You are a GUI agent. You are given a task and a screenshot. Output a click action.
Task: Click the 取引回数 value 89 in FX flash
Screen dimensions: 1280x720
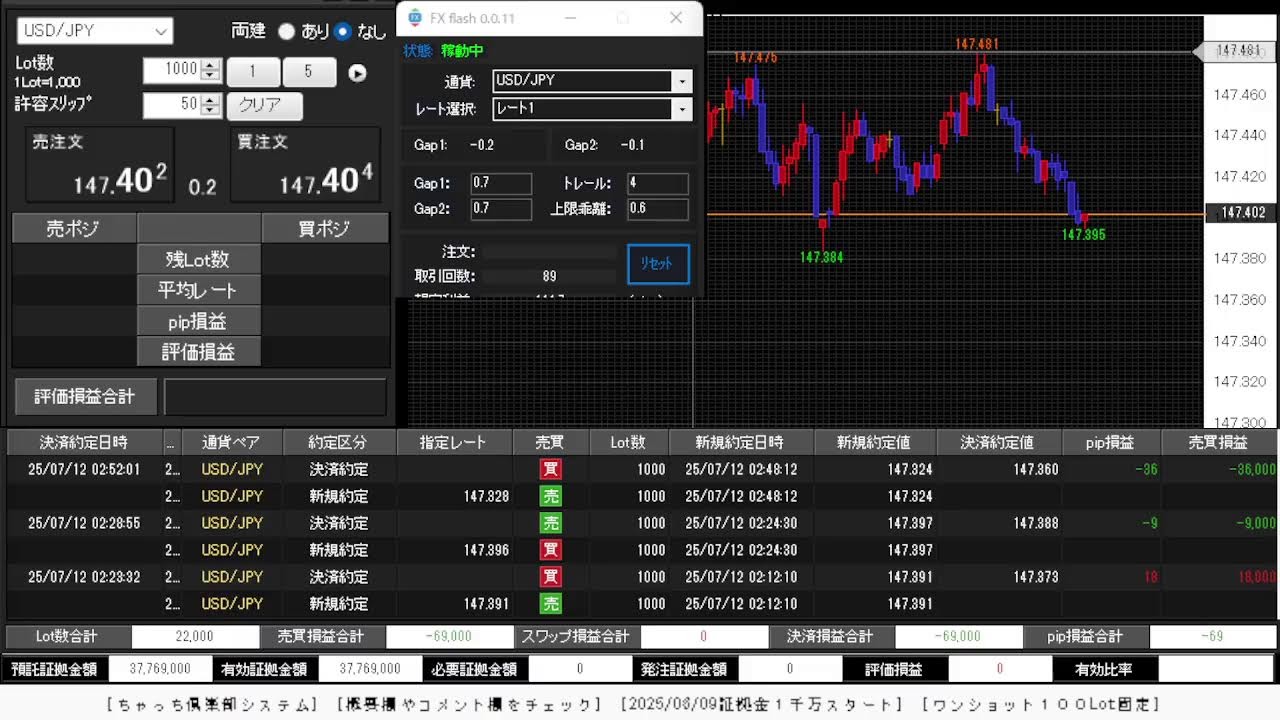(x=549, y=276)
